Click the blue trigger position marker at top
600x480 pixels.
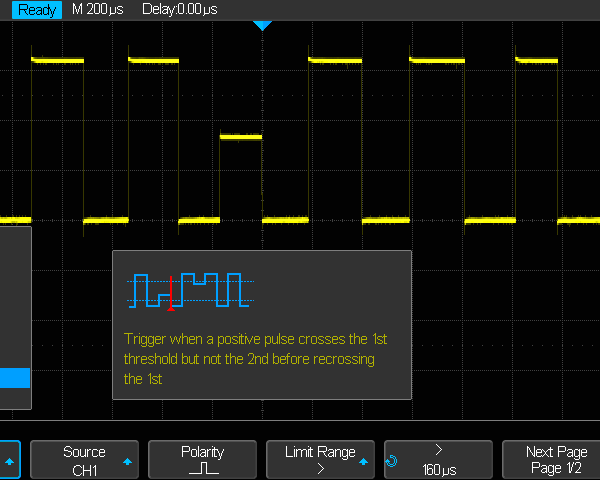point(262,25)
